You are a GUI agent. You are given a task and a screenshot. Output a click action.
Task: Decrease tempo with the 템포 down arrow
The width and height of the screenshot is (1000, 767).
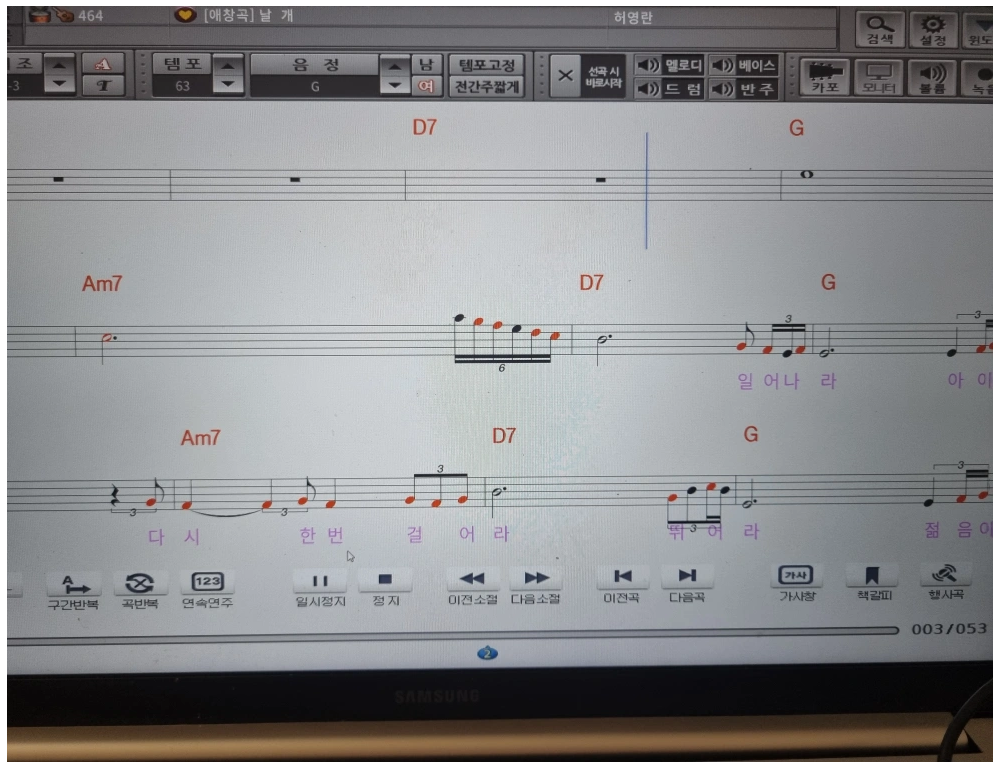(x=229, y=86)
